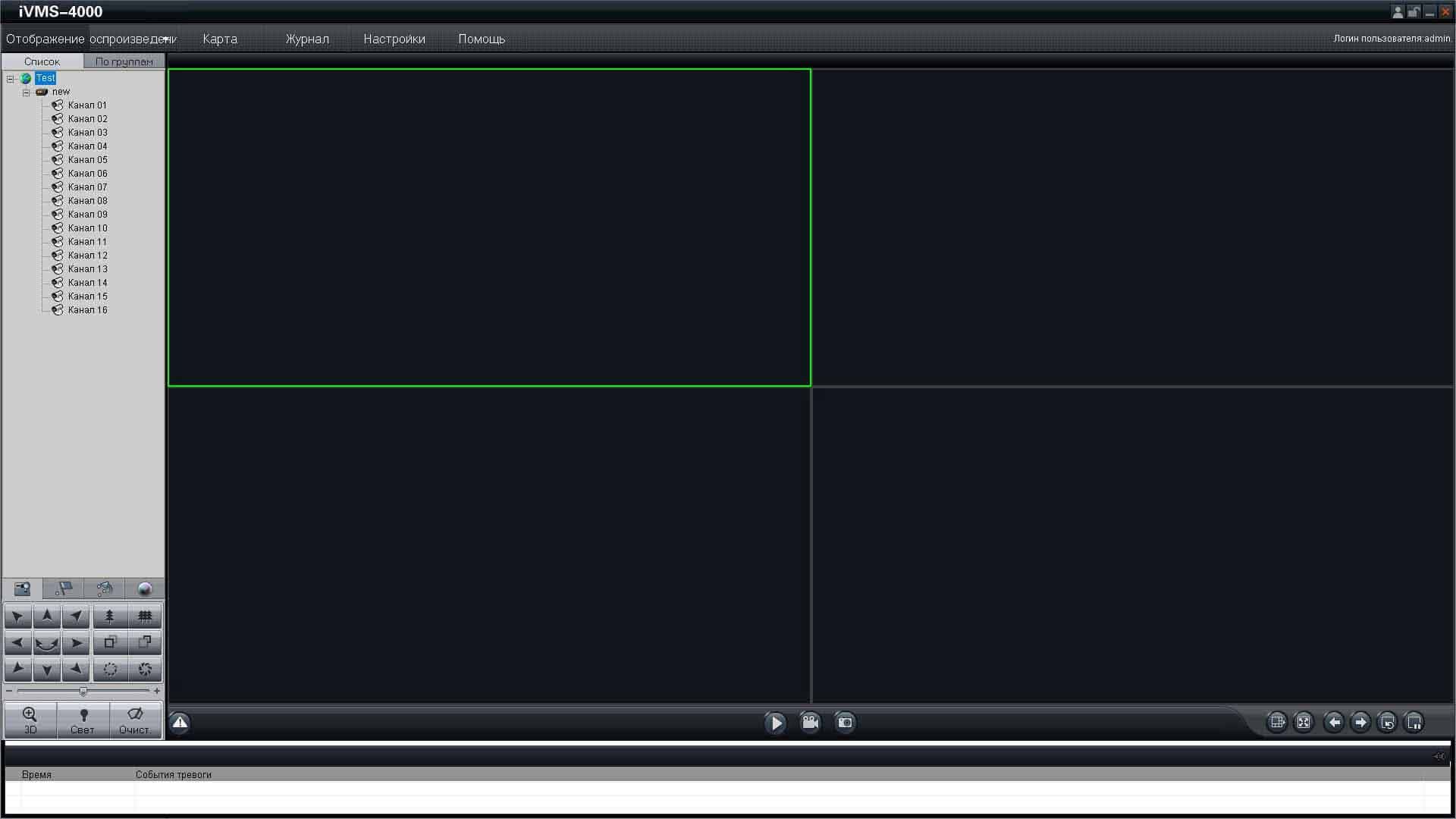Enter fullscreen view mode
This screenshot has height=819, width=1456.
[1304, 723]
